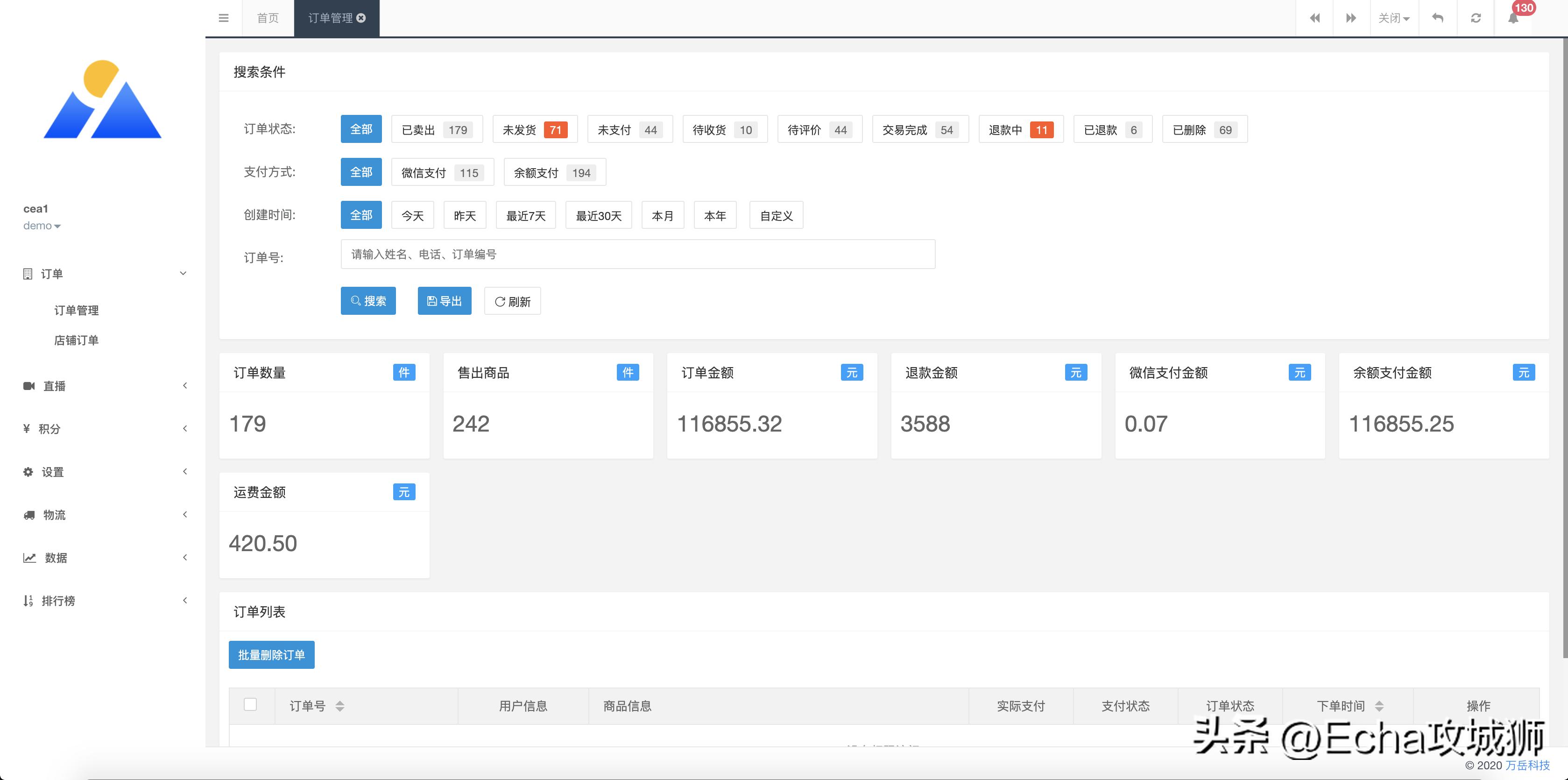The image size is (1568, 780).
Task: Select the 店铺订单 menu item
Action: pyautogui.click(x=77, y=340)
